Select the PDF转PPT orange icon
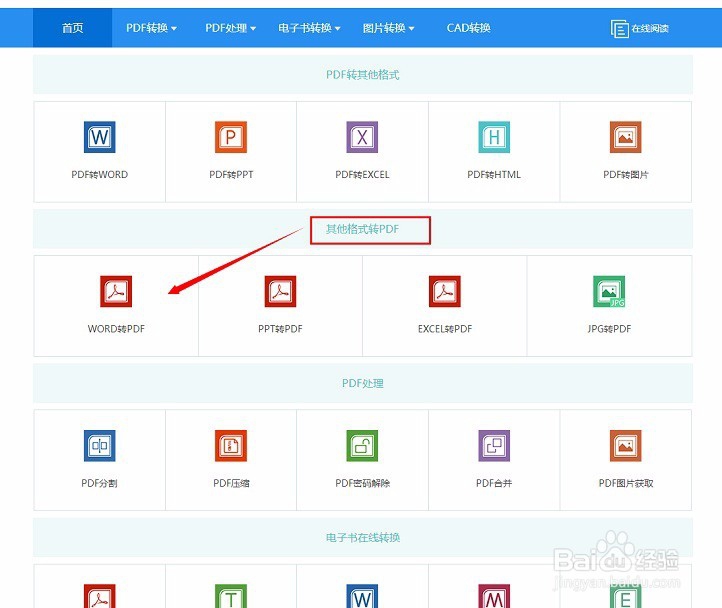722x608 pixels. point(231,137)
